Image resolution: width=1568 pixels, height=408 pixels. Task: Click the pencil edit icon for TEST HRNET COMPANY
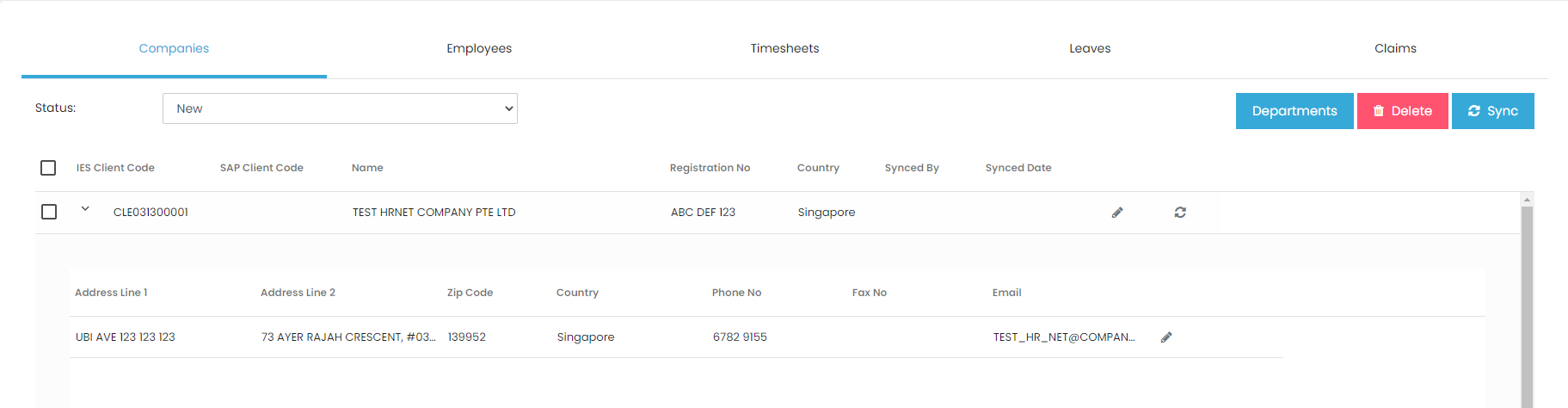click(1117, 213)
